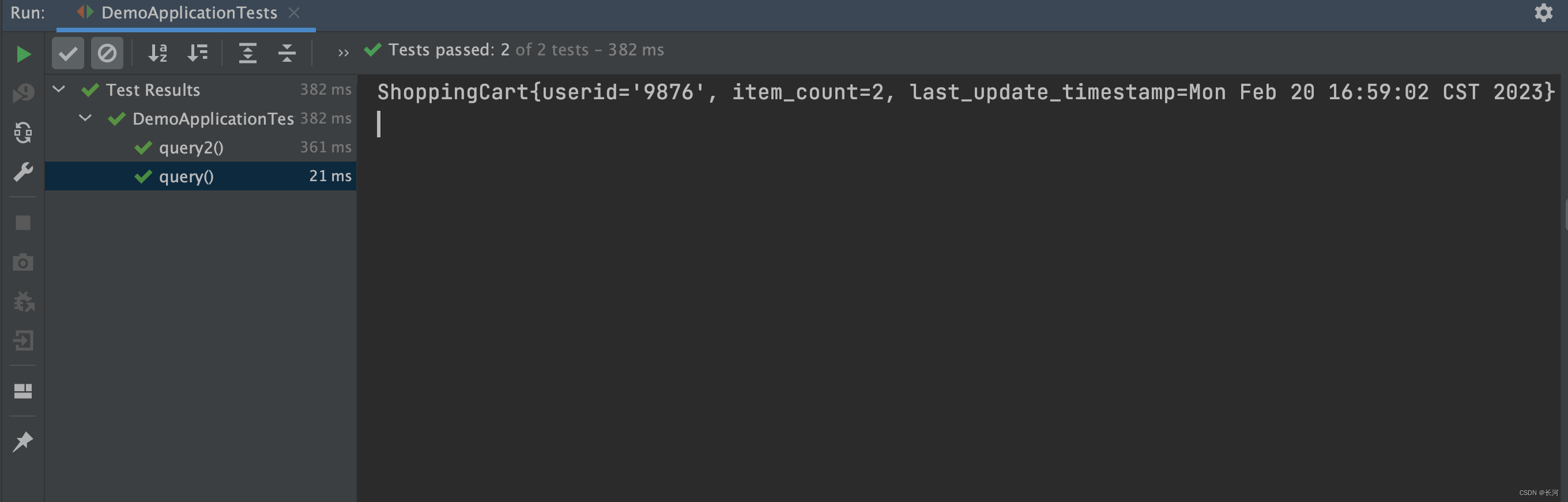1568x502 pixels.
Task: Rerun DemoApplicationTests with green play icon
Action: [x=23, y=54]
